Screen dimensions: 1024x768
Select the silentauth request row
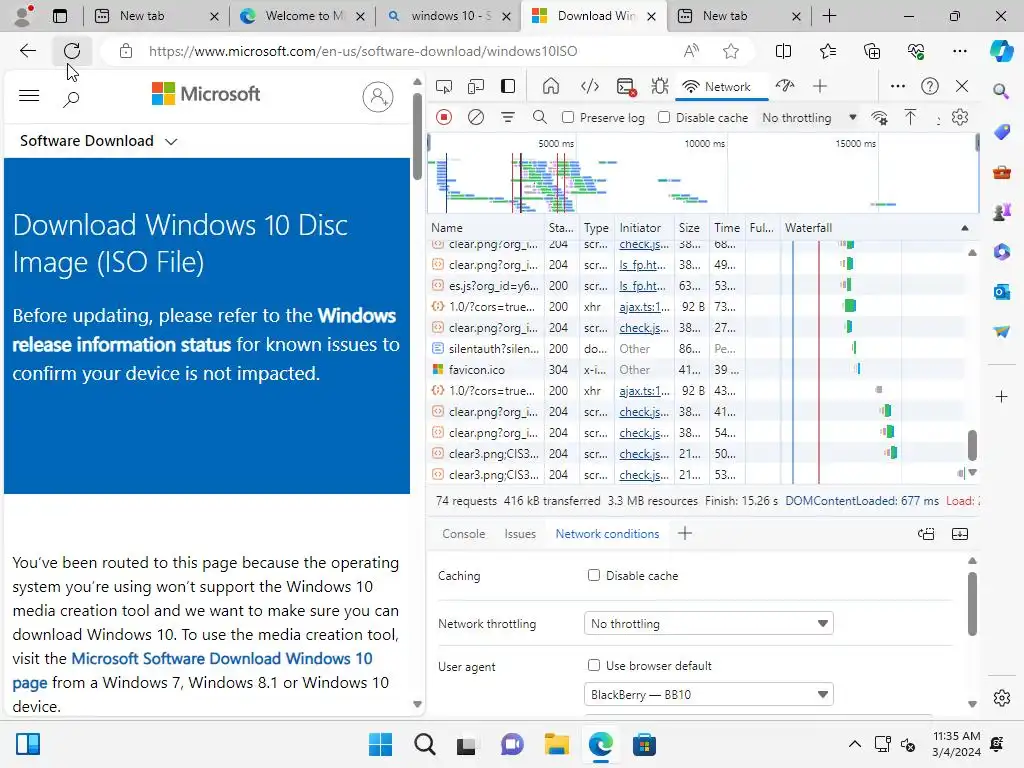coord(696,349)
